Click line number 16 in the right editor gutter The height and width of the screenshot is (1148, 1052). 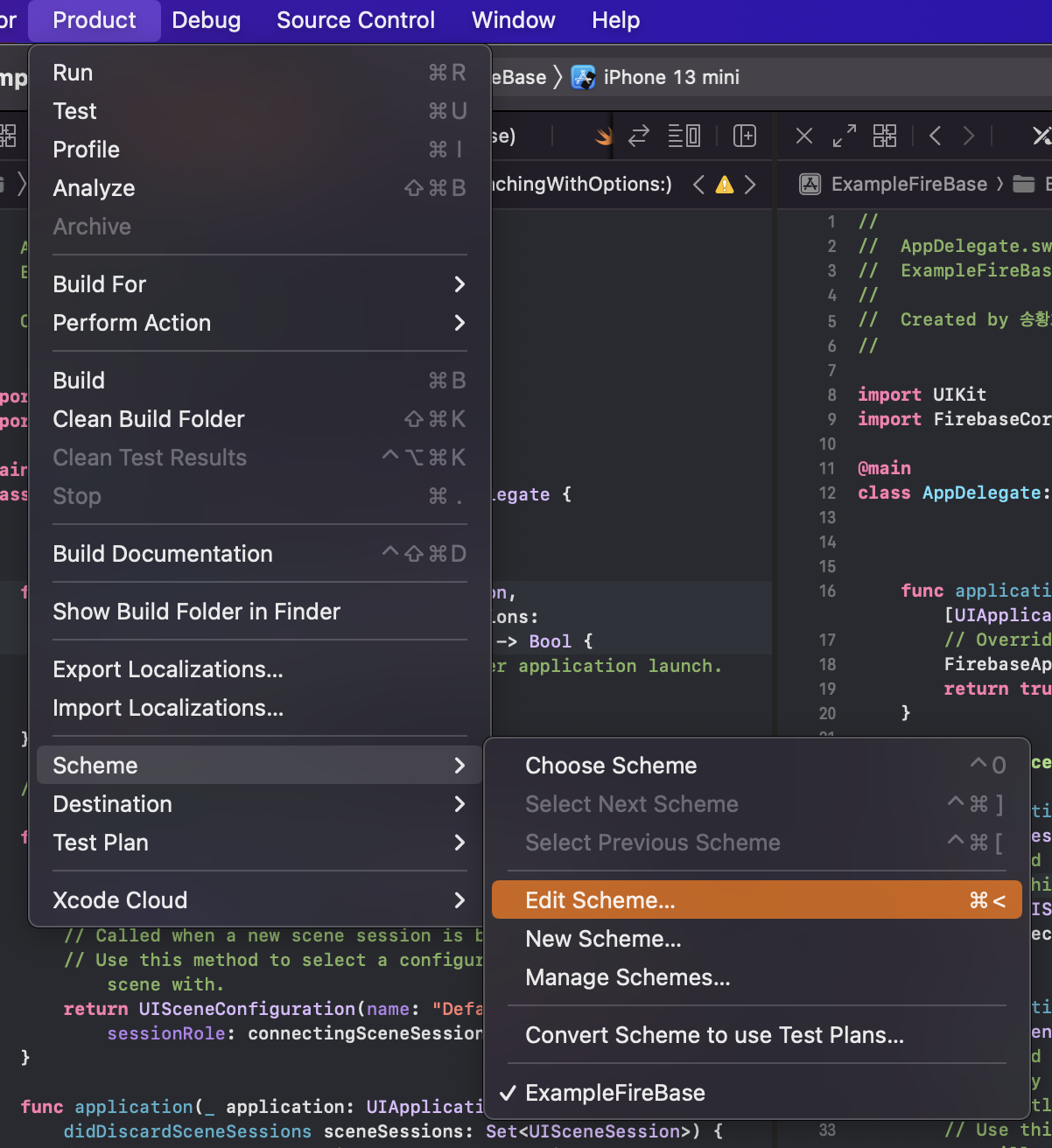point(827,591)
